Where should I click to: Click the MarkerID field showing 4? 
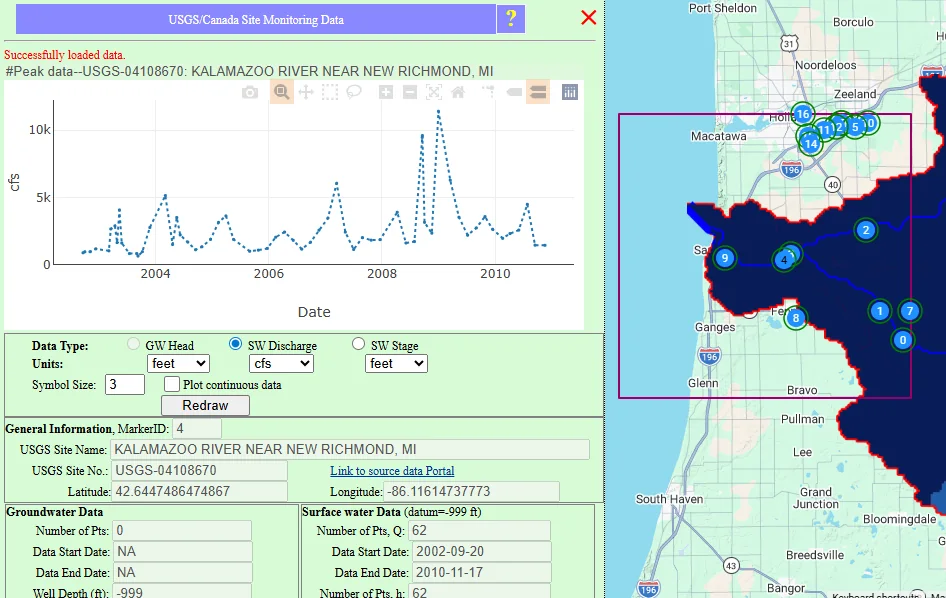point(197,429)
